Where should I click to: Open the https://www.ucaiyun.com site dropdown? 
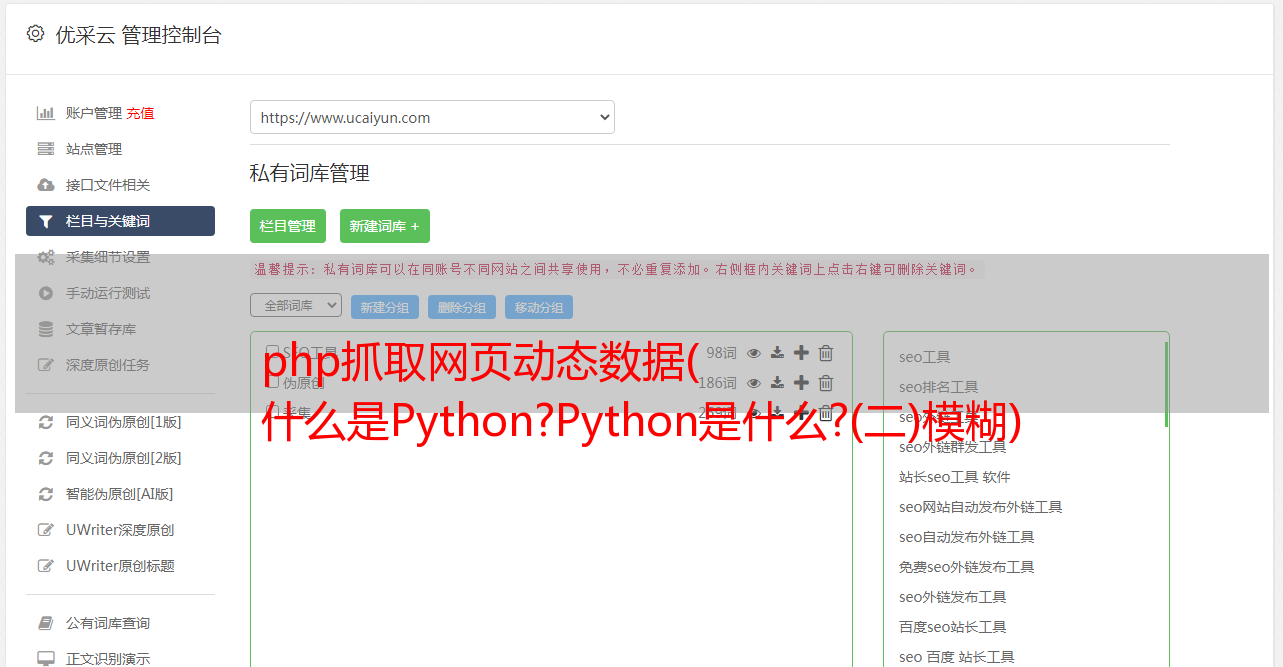(x=432, y=117)
